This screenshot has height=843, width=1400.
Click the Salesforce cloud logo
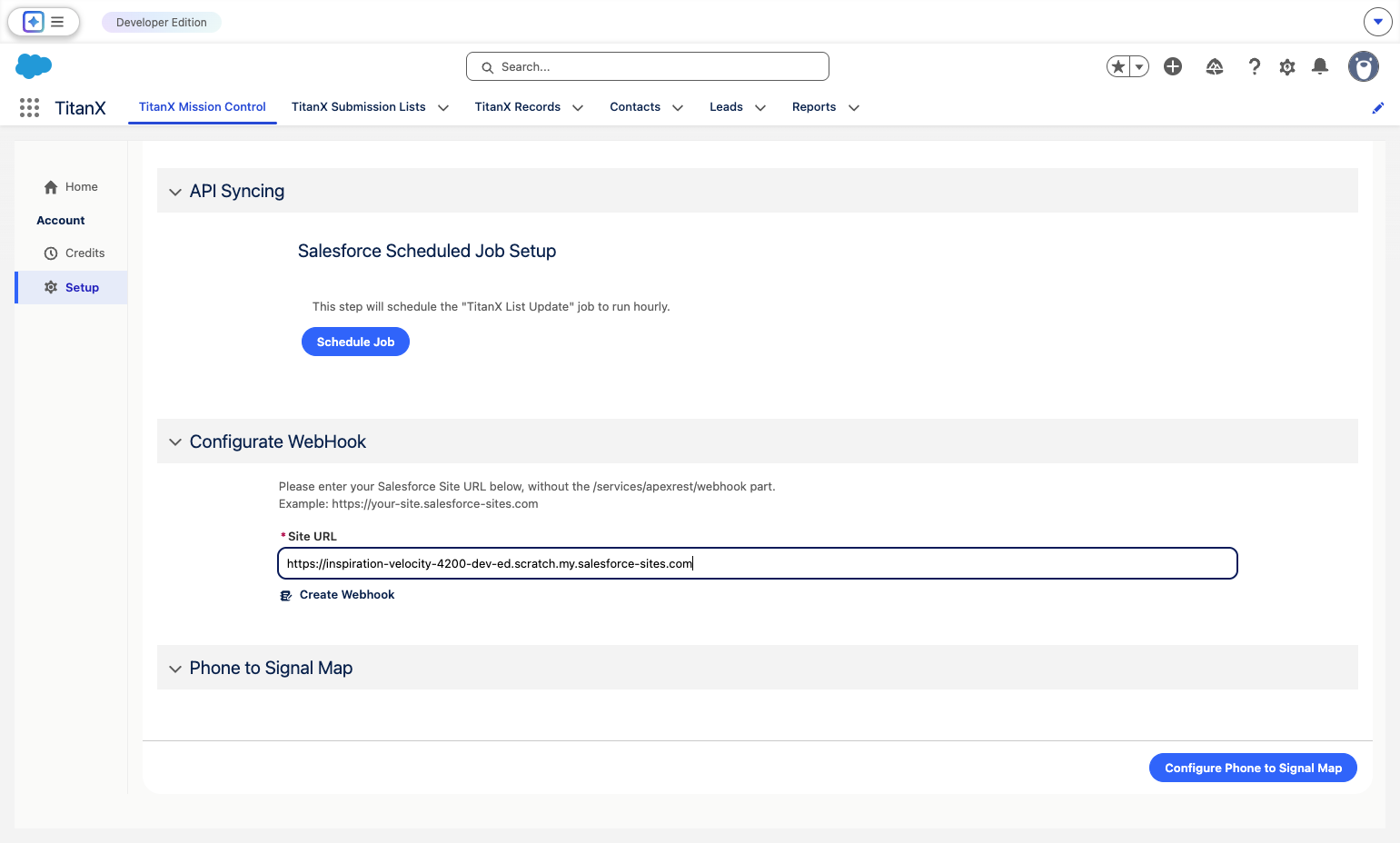tap(34, 65)
